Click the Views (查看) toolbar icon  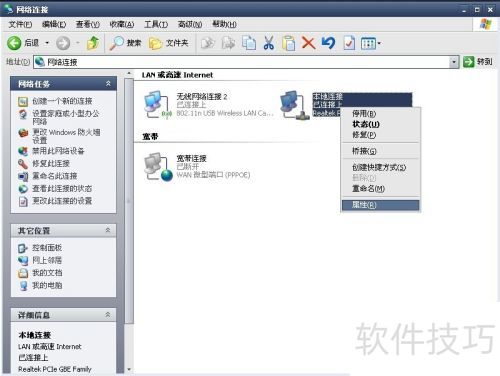[x=368, y=43]
